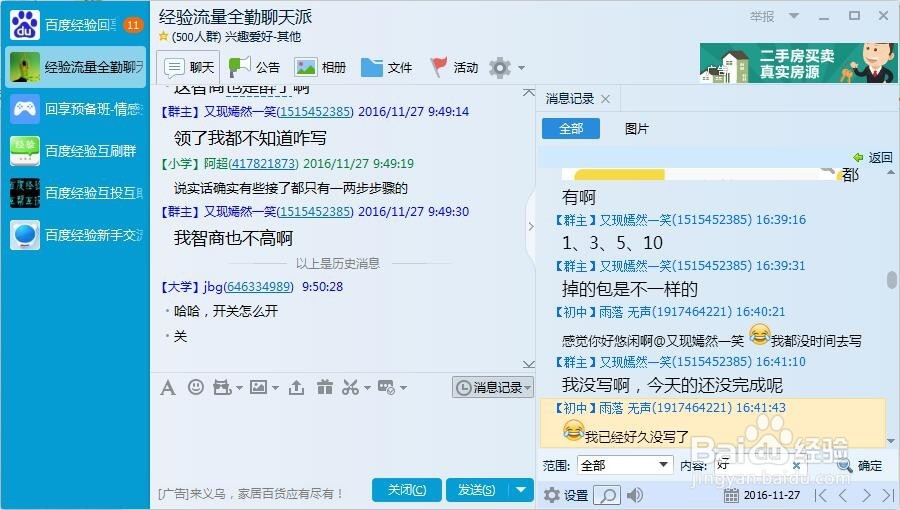Open 百度经验互投互助 chat with dark avatar
Image resolution: width=900 pixels, height=510 pixels.
[x=75, y=193]
